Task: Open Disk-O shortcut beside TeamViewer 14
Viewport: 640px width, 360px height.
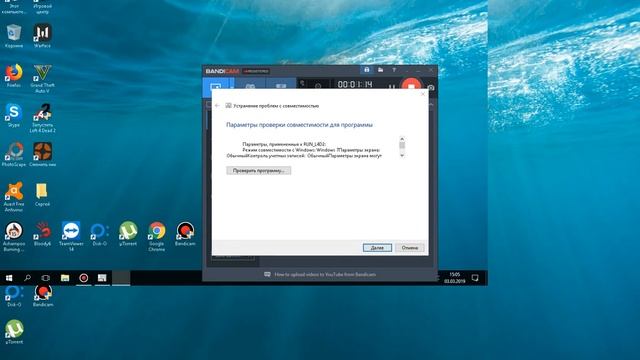Action: [x=100, y=234]
